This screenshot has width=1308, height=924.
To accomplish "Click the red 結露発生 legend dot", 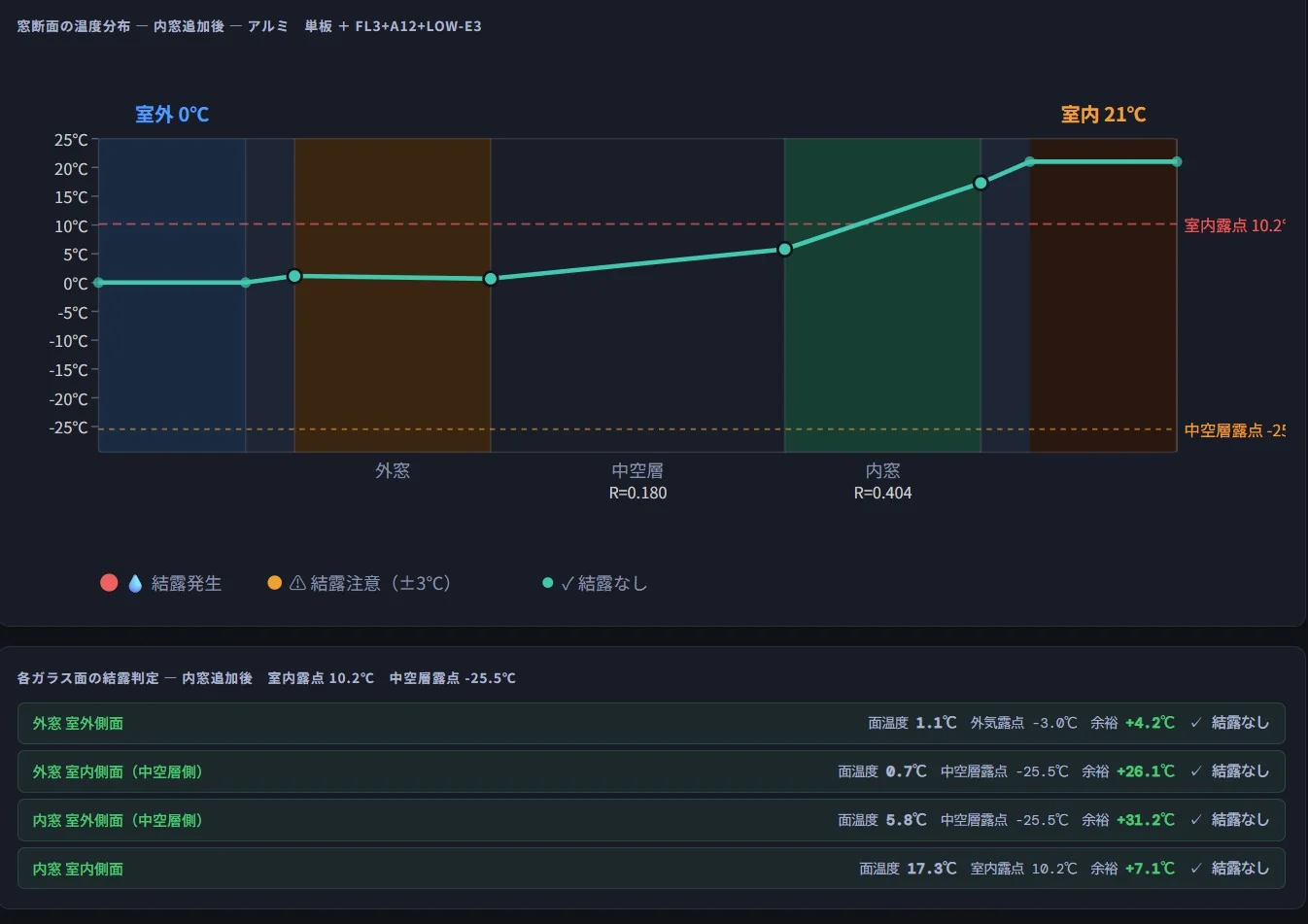I will 109,583.
